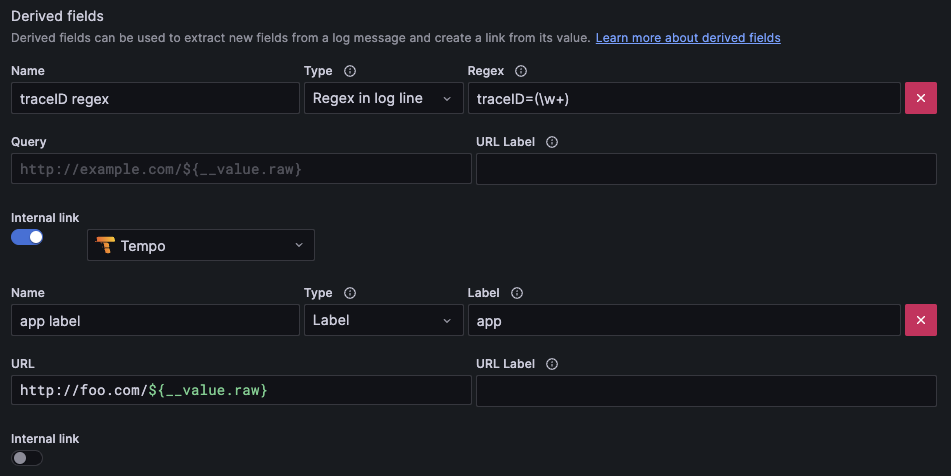The width and height of the screenshot is (951, 476).
Task: Click info icon next to second Type
Action: [350, 293]
